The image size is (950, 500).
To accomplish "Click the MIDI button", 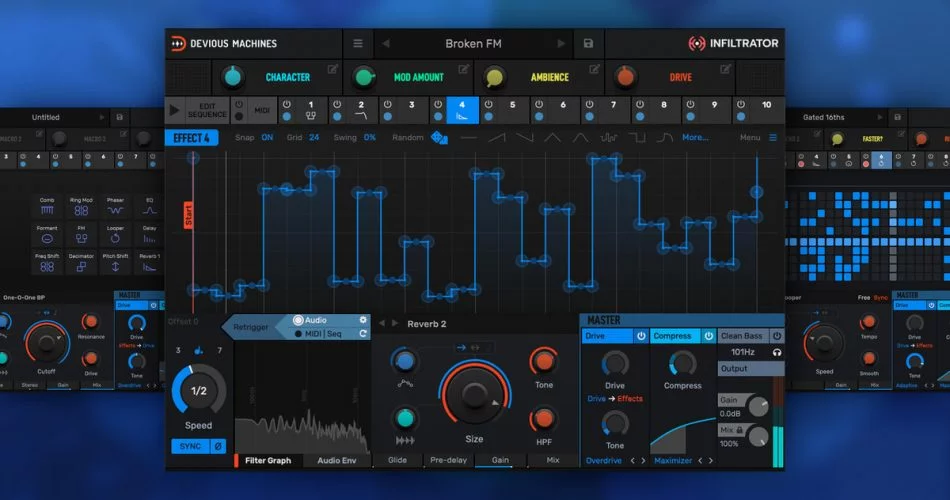I will click(x=262, y=110).
